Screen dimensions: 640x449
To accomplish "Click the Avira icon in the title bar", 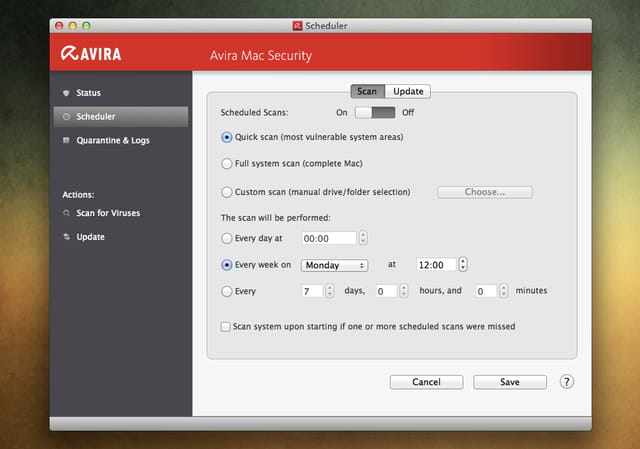I will (x=298, y=26).
